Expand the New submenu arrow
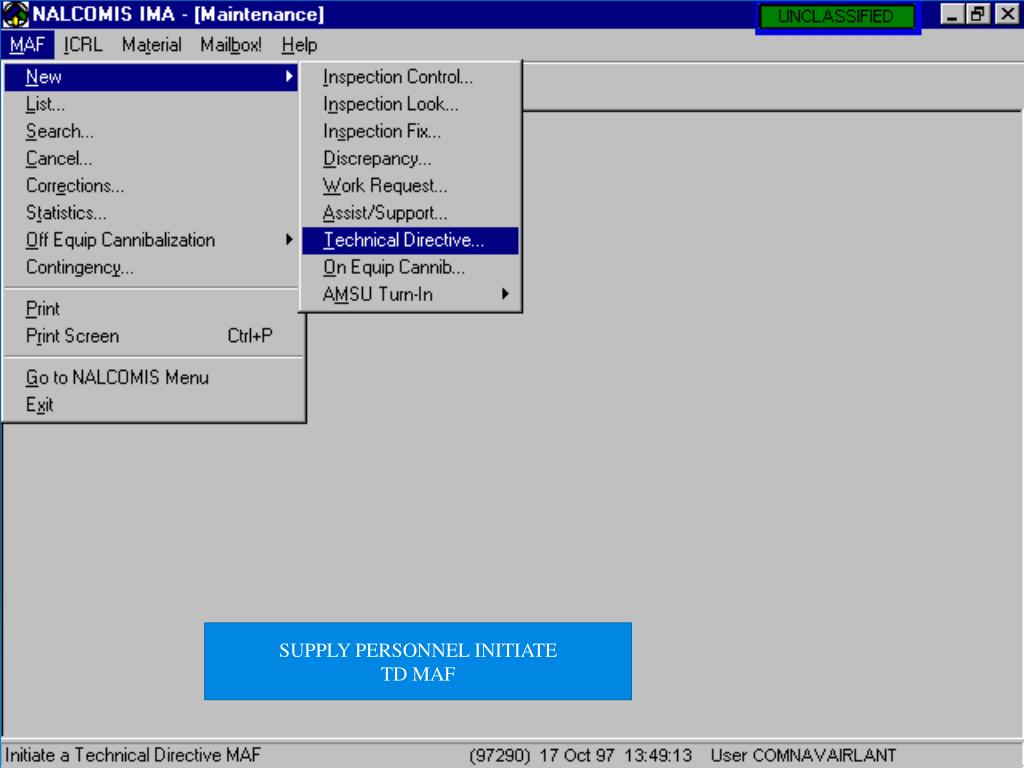 coord(289,77)
